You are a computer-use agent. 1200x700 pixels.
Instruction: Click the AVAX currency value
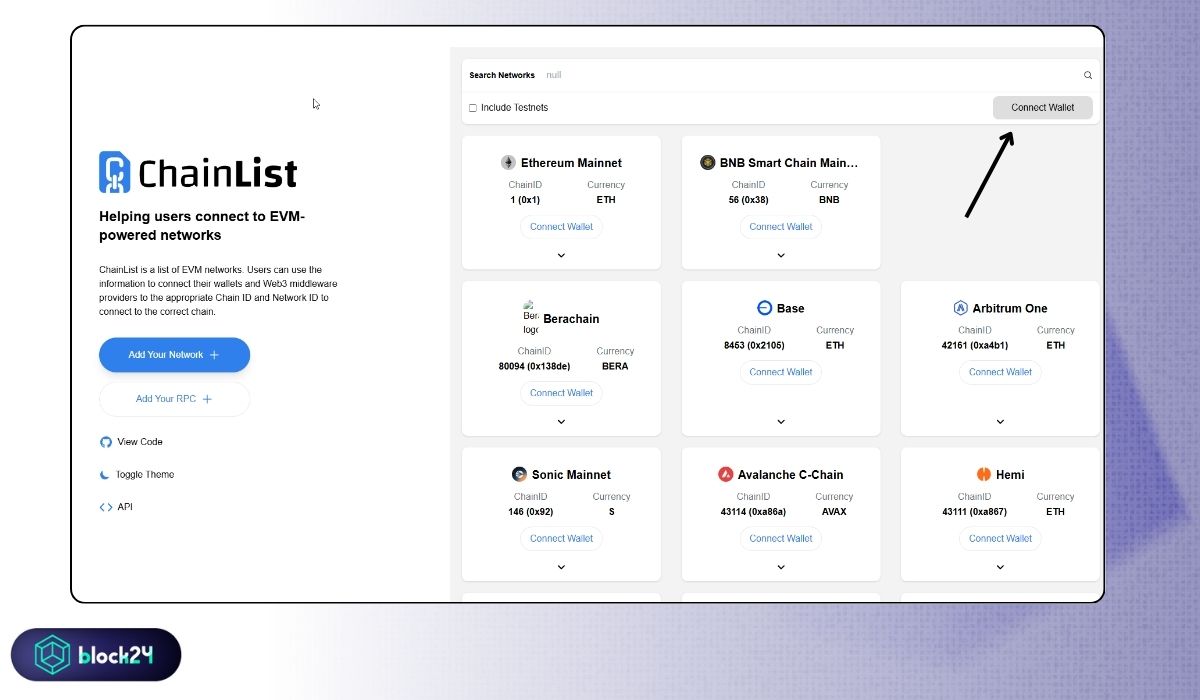[x=834, y=512]
